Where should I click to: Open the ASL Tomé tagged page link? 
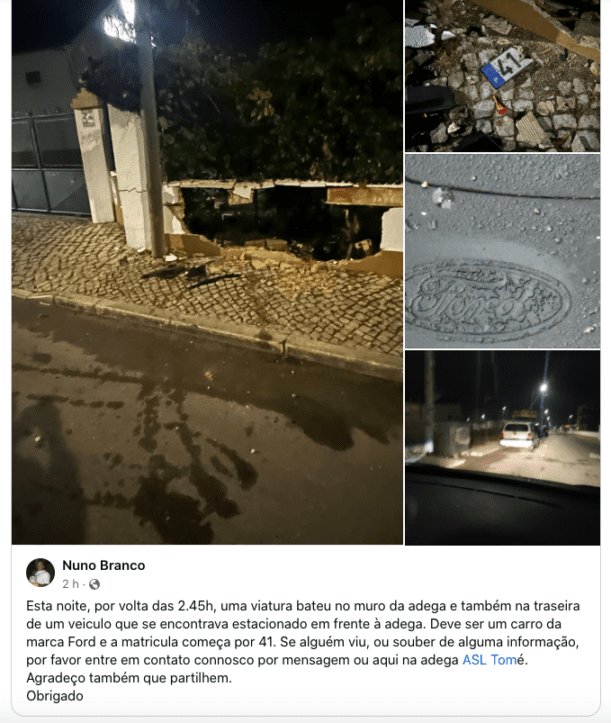[x=493, y=660]
